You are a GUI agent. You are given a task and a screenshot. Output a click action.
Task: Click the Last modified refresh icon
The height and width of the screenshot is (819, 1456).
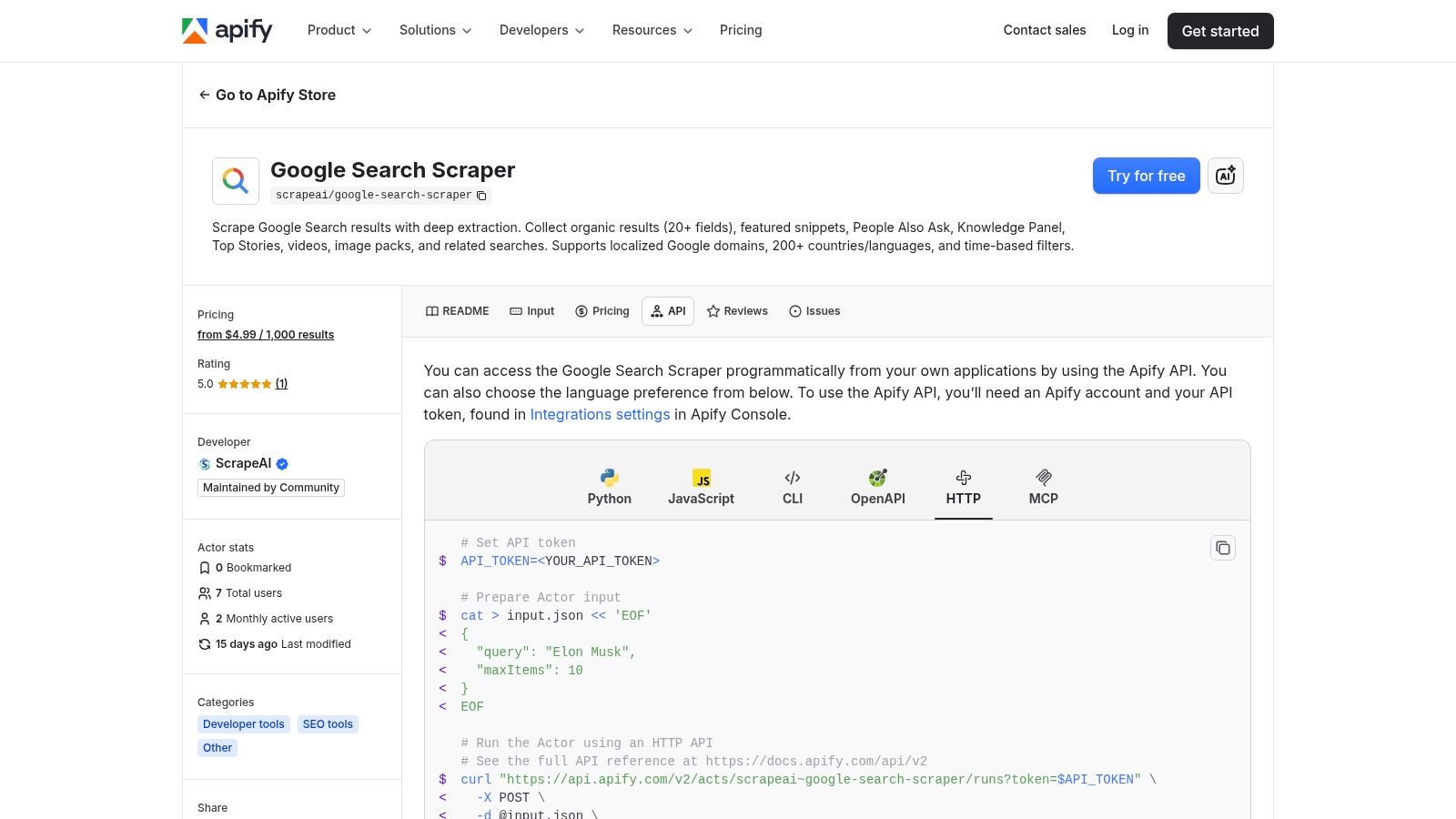pyautogui.click(x=205, y=644)
